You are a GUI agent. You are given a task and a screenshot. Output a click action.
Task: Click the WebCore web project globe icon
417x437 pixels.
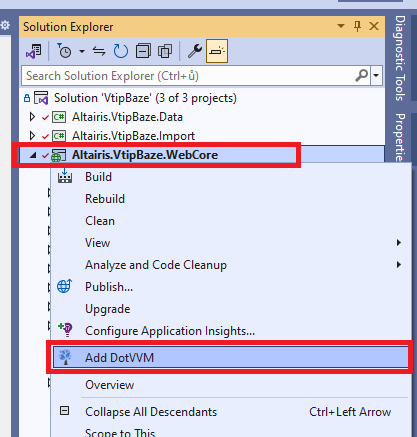click(x=58, y=155)
